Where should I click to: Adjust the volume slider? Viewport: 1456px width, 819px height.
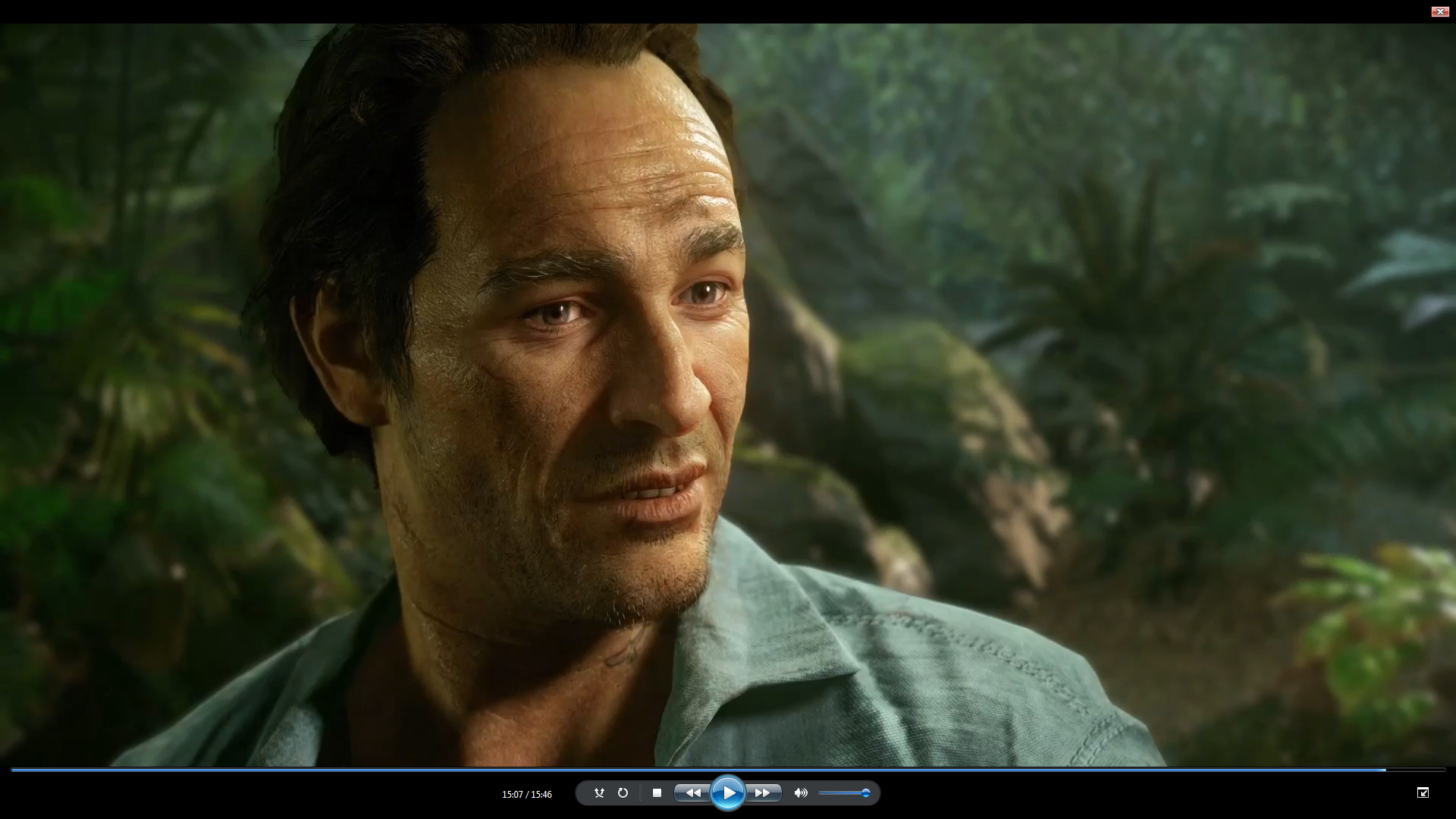[x=844, y=793]
